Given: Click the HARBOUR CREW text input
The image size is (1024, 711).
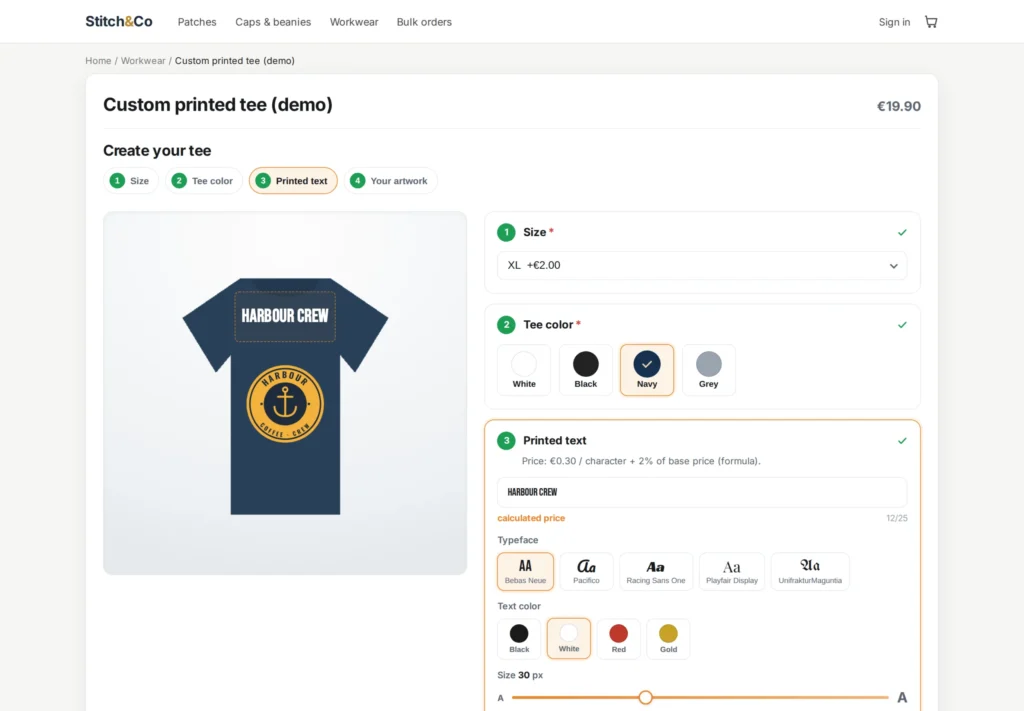Looking at the screenshot, I should point(702,492).
